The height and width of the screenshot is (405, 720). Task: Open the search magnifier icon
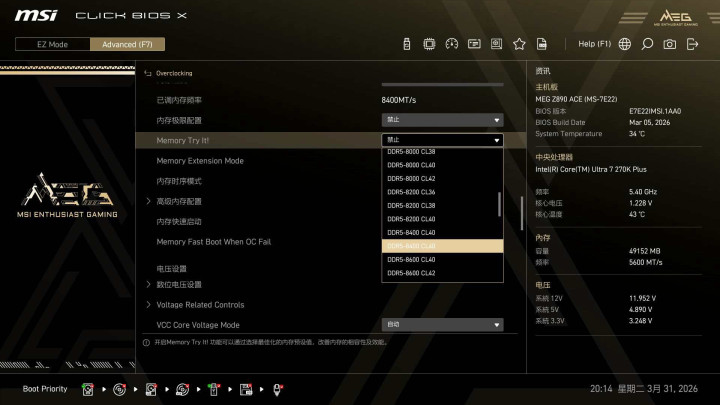647,44
